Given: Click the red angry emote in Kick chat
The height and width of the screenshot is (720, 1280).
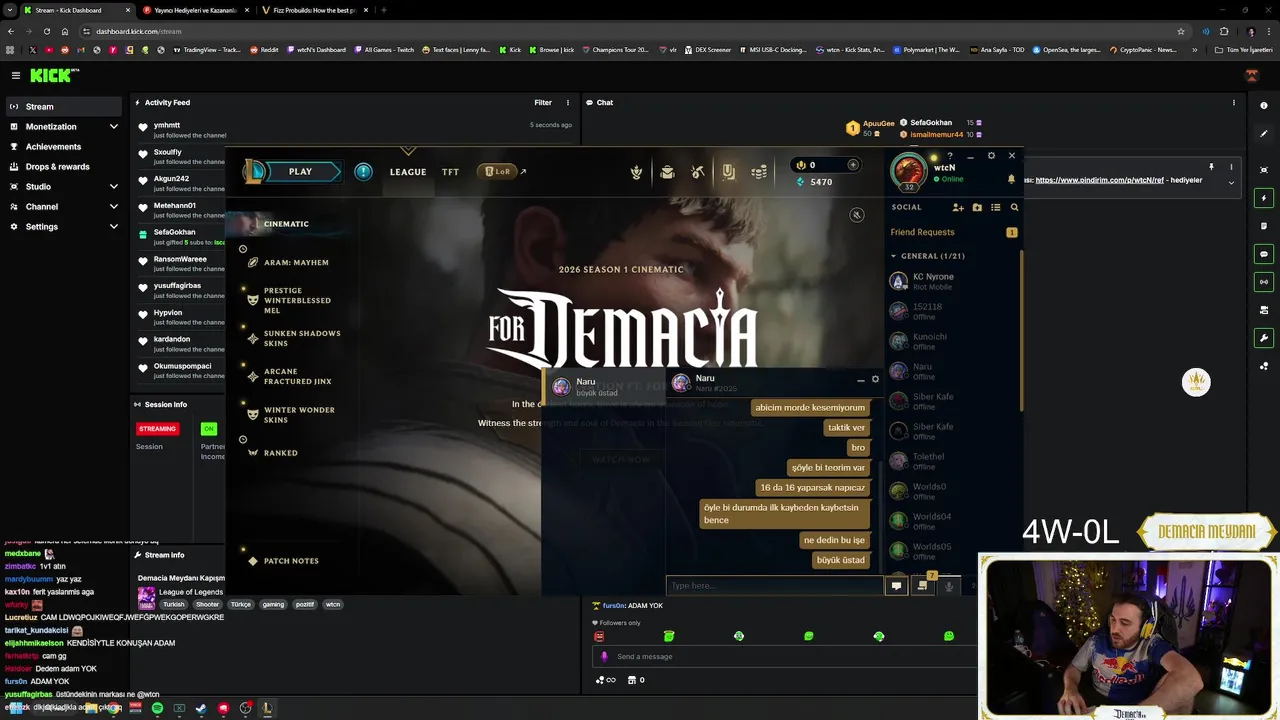Looking at the screenshot, I should pos(599,636).
